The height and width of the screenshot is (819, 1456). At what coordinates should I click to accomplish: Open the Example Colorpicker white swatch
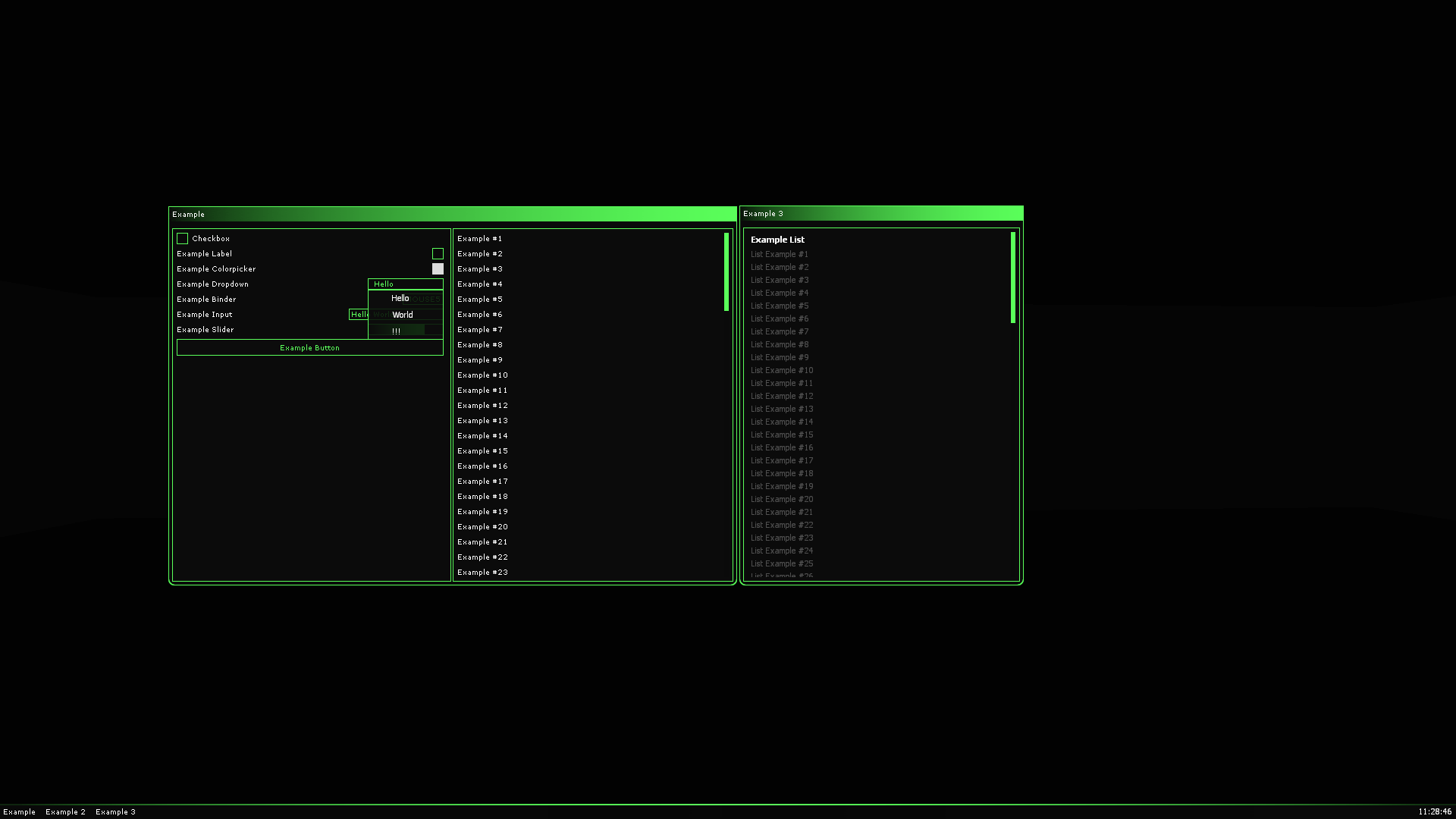pyautogui.click(x=438, y=268)
